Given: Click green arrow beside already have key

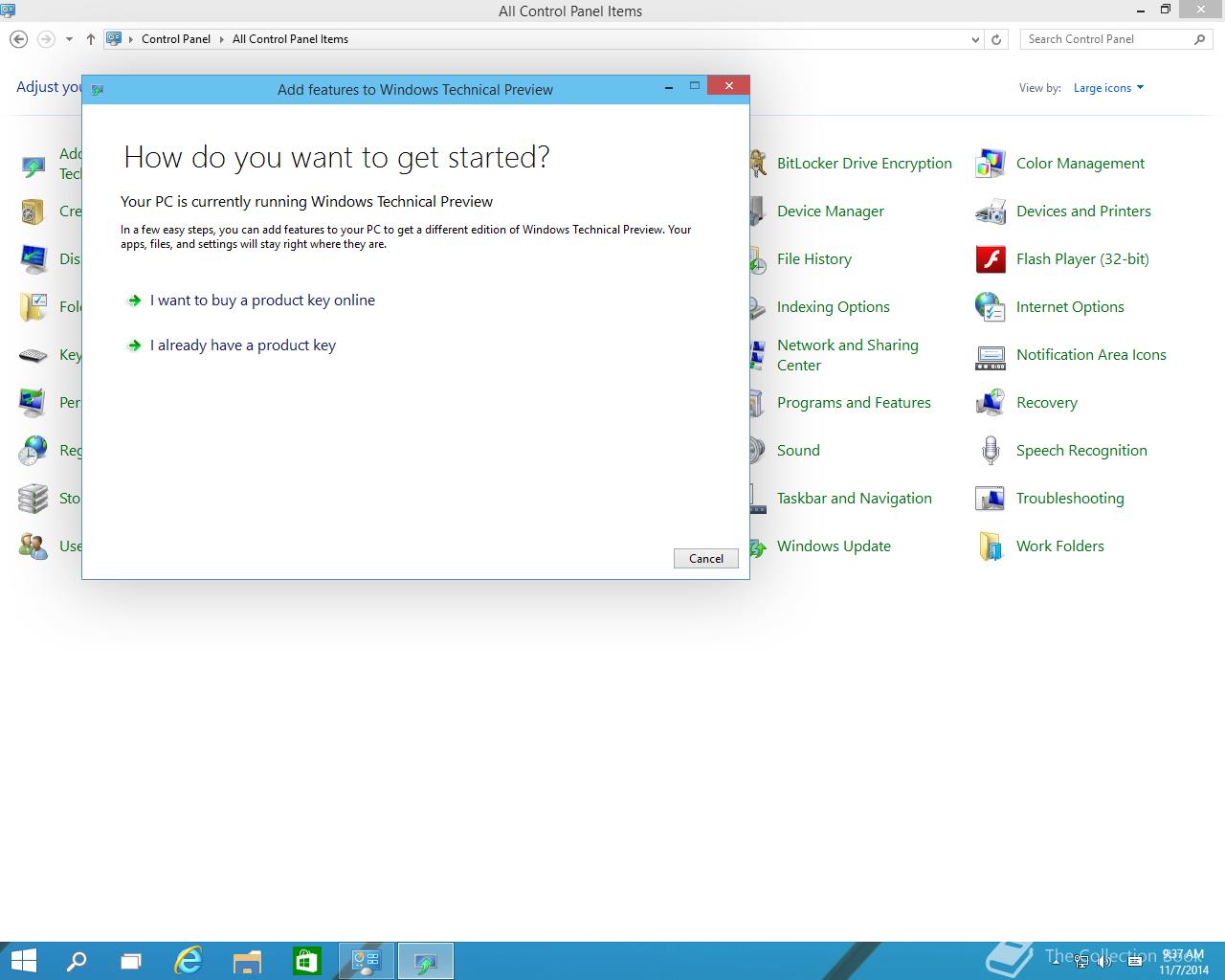Looking at the screenshot, I should tap(134, 345).
